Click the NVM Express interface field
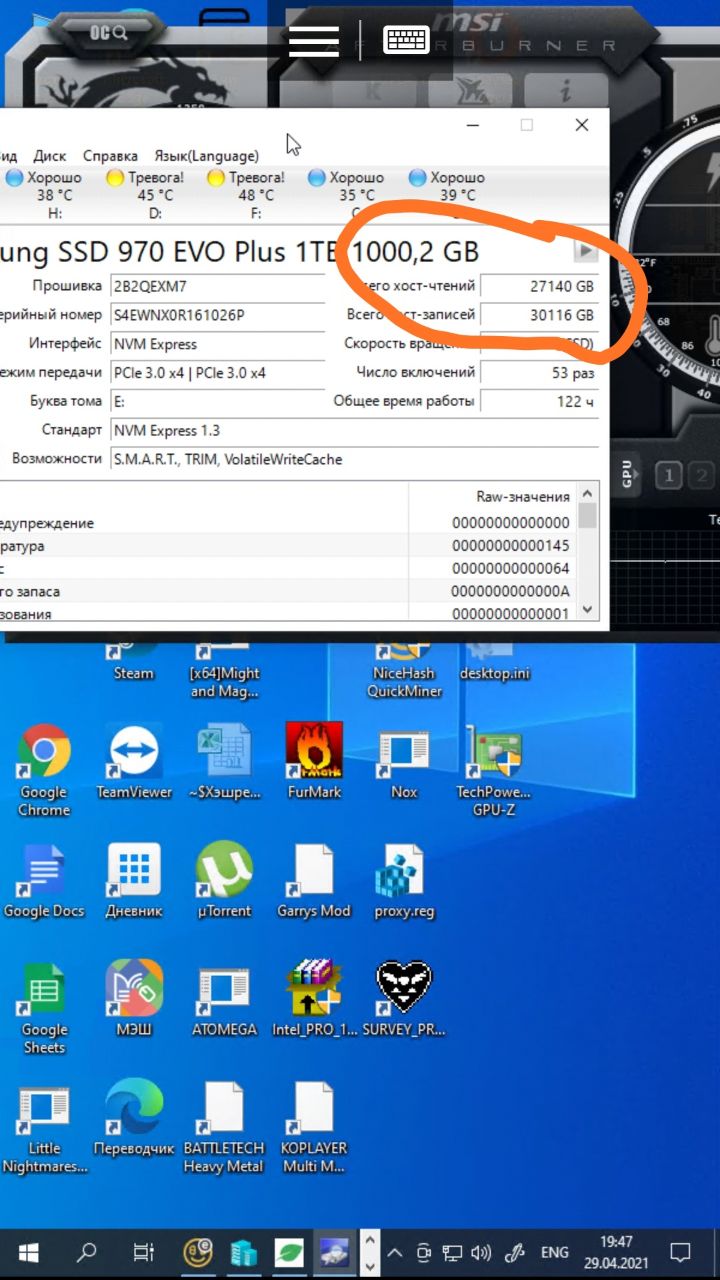The image size is (720, 1280). click(x=219, y=344)
